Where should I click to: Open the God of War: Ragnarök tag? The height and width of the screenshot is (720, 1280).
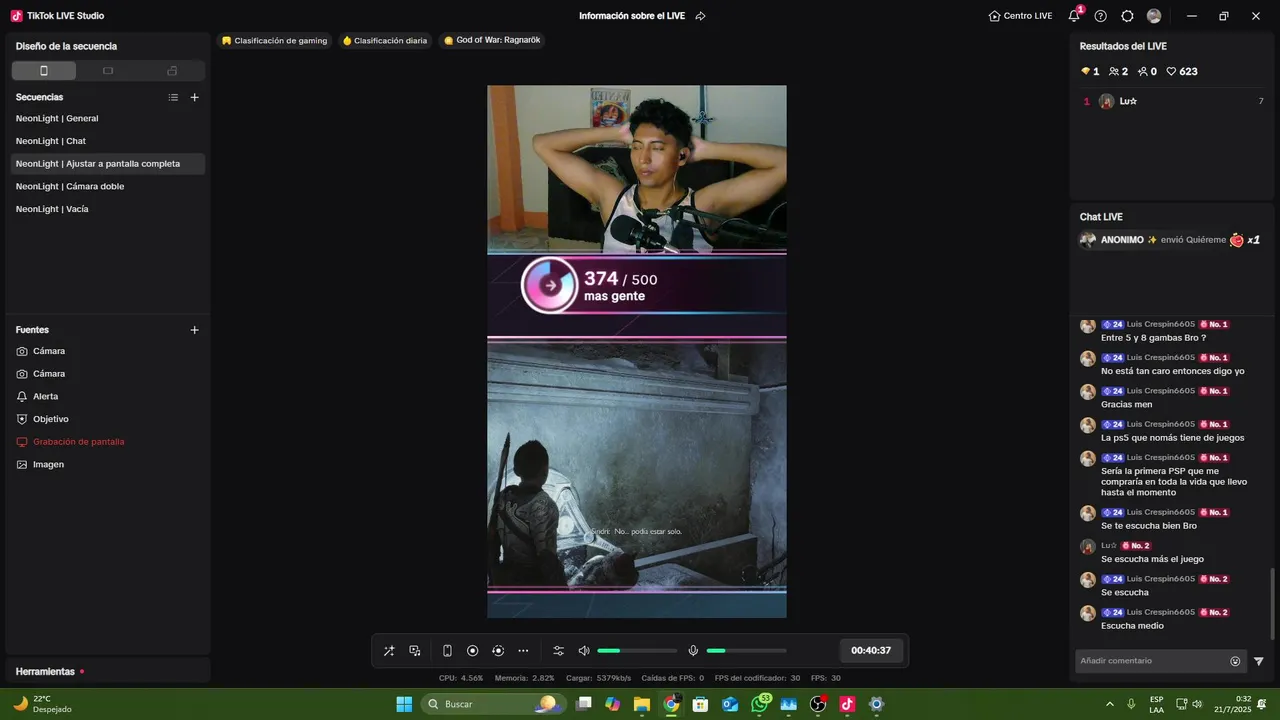492,41
